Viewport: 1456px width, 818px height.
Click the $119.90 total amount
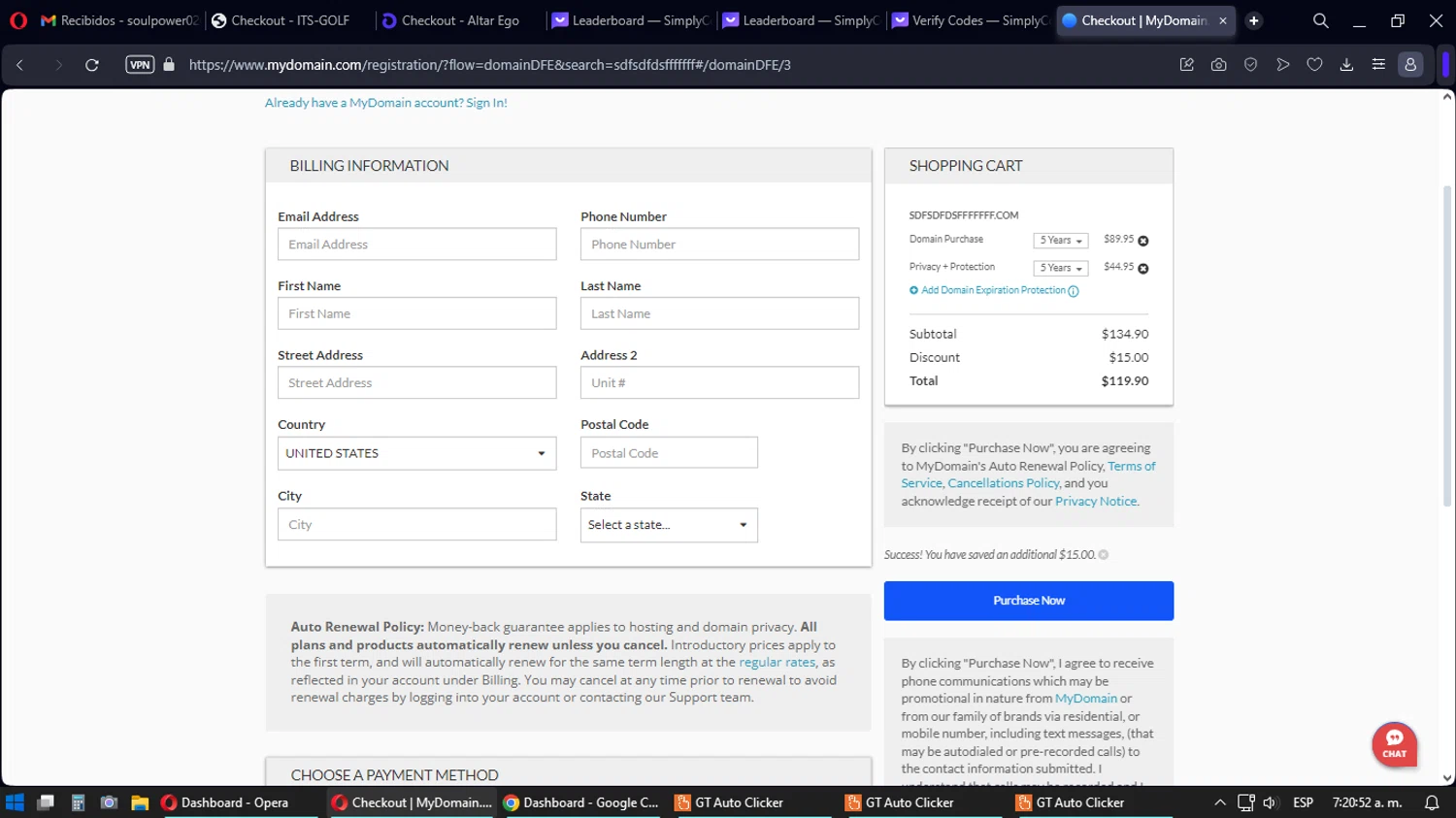(1125, 381)
